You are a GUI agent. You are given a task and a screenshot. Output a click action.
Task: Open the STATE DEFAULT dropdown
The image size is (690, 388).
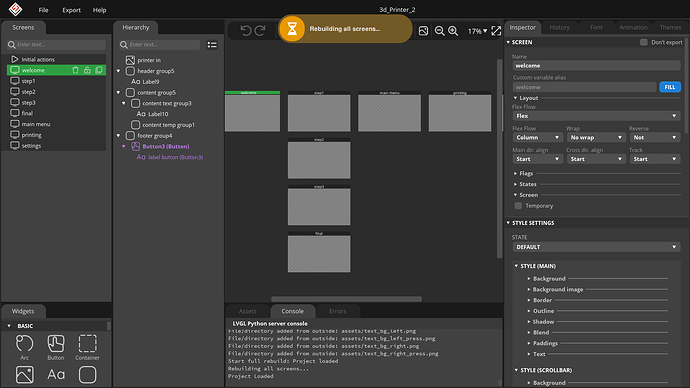596,247
